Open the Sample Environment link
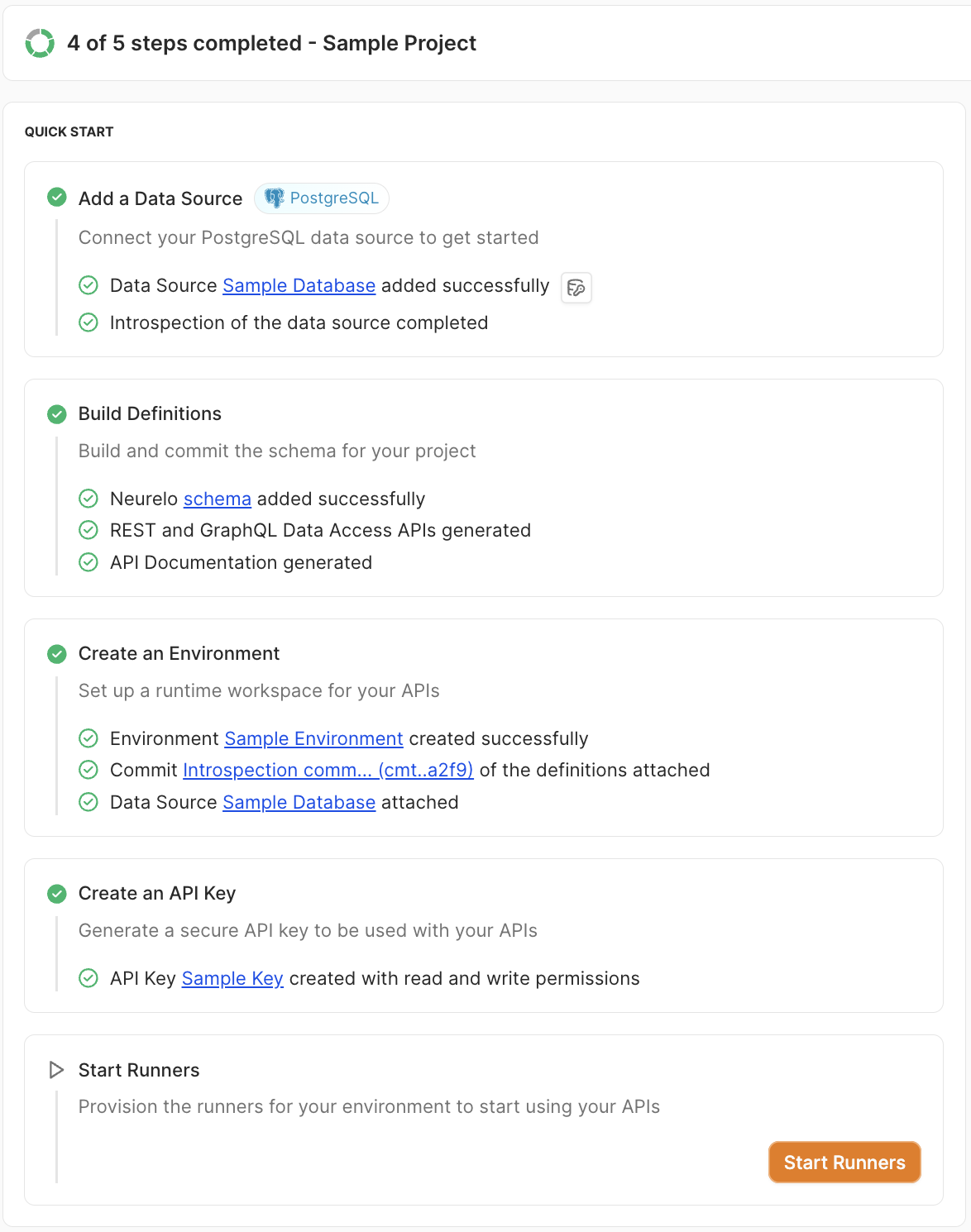This screenshot has width=971, height=1232. click(x=313, y=738)
